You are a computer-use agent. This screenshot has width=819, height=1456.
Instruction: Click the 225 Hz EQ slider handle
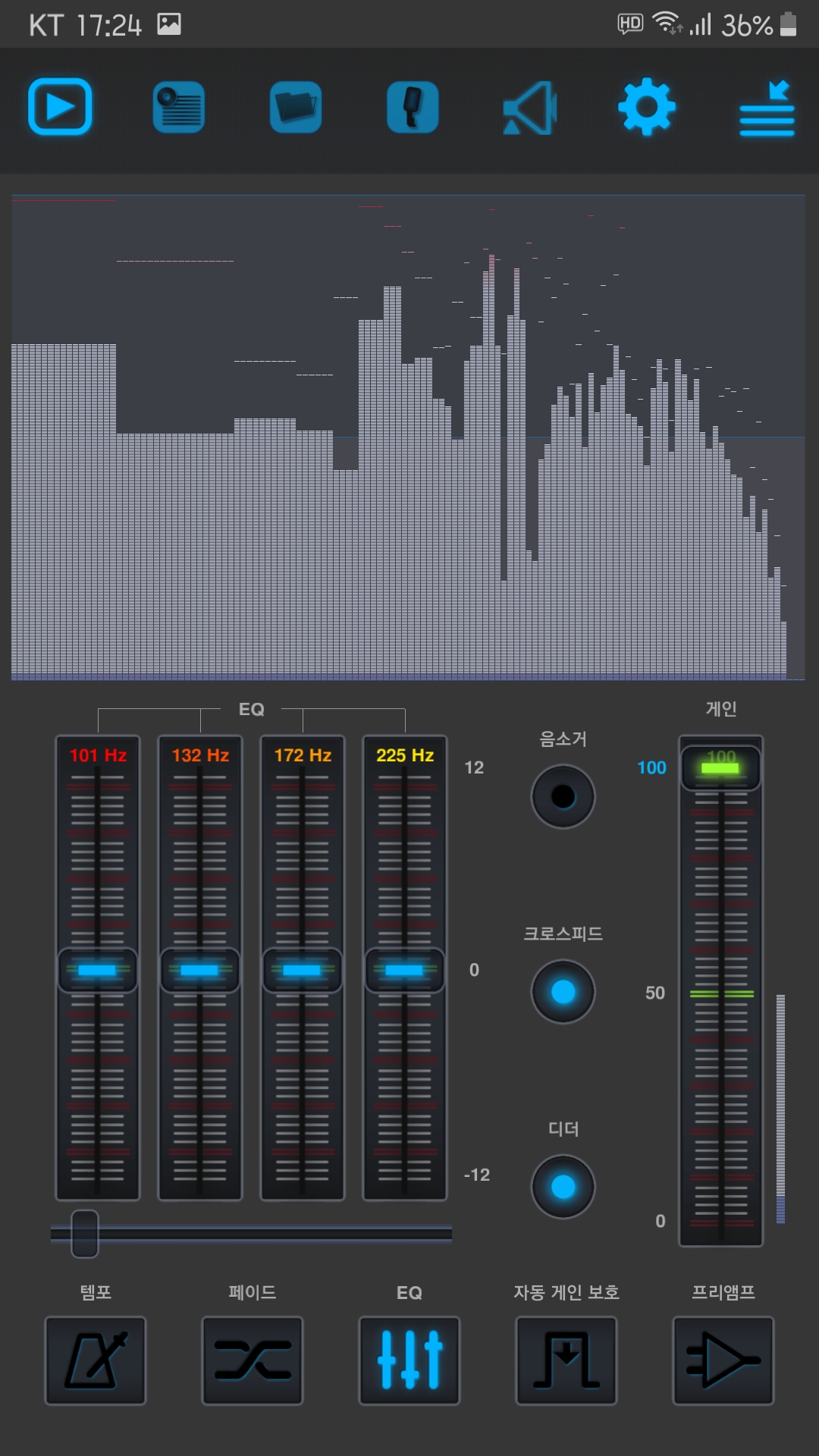405,970
